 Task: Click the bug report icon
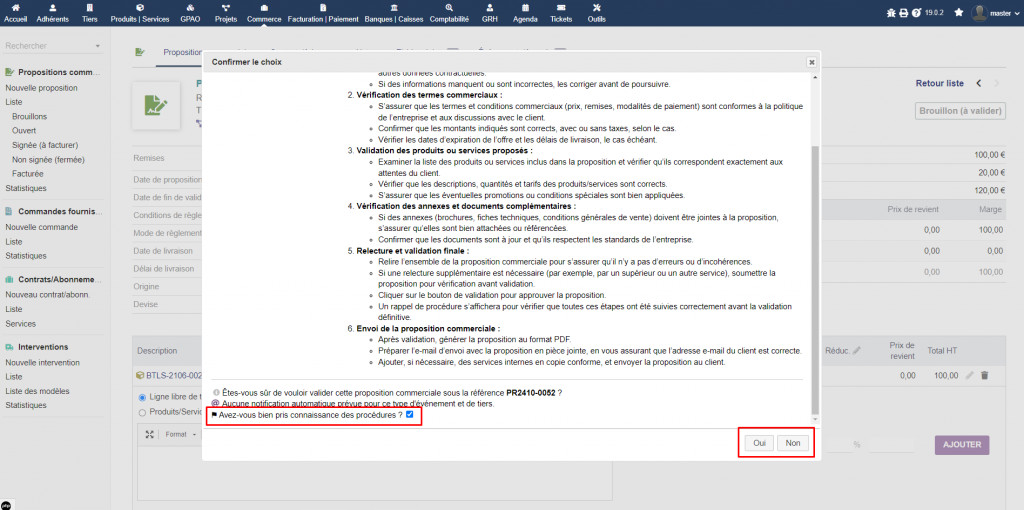(x=891, y=12)
